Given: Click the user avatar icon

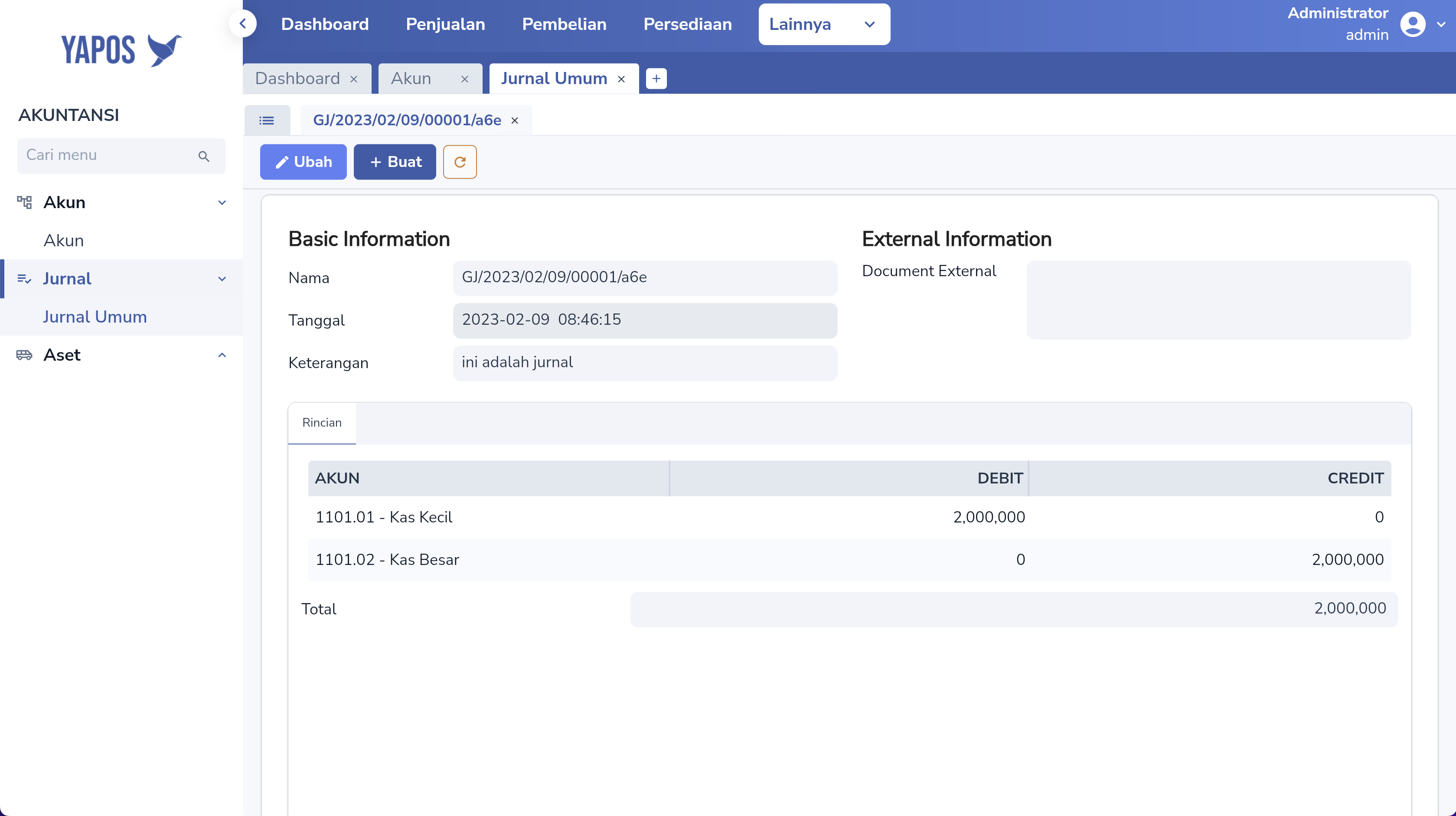Looking at the screenshot, I should click(1413, 24).
